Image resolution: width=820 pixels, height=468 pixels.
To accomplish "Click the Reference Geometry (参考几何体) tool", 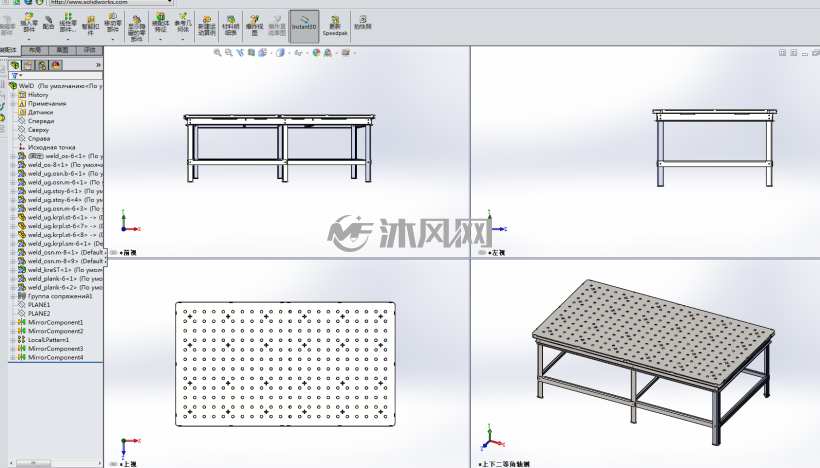I will click(183, 24).
